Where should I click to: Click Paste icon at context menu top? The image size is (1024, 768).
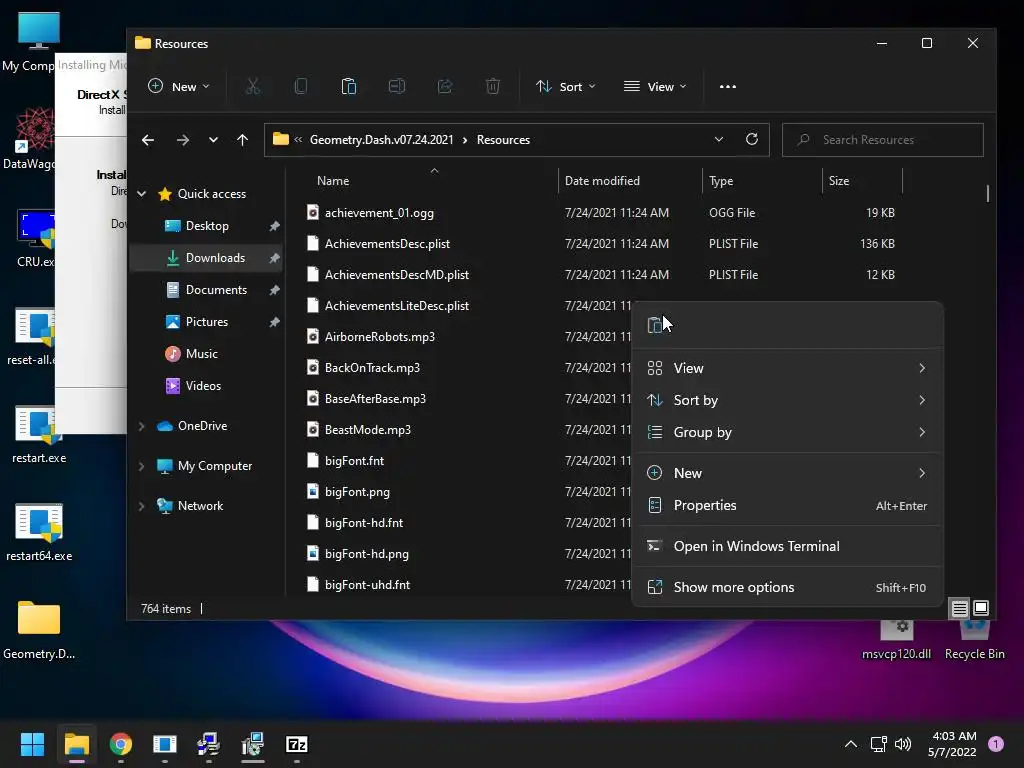point(655,325)
